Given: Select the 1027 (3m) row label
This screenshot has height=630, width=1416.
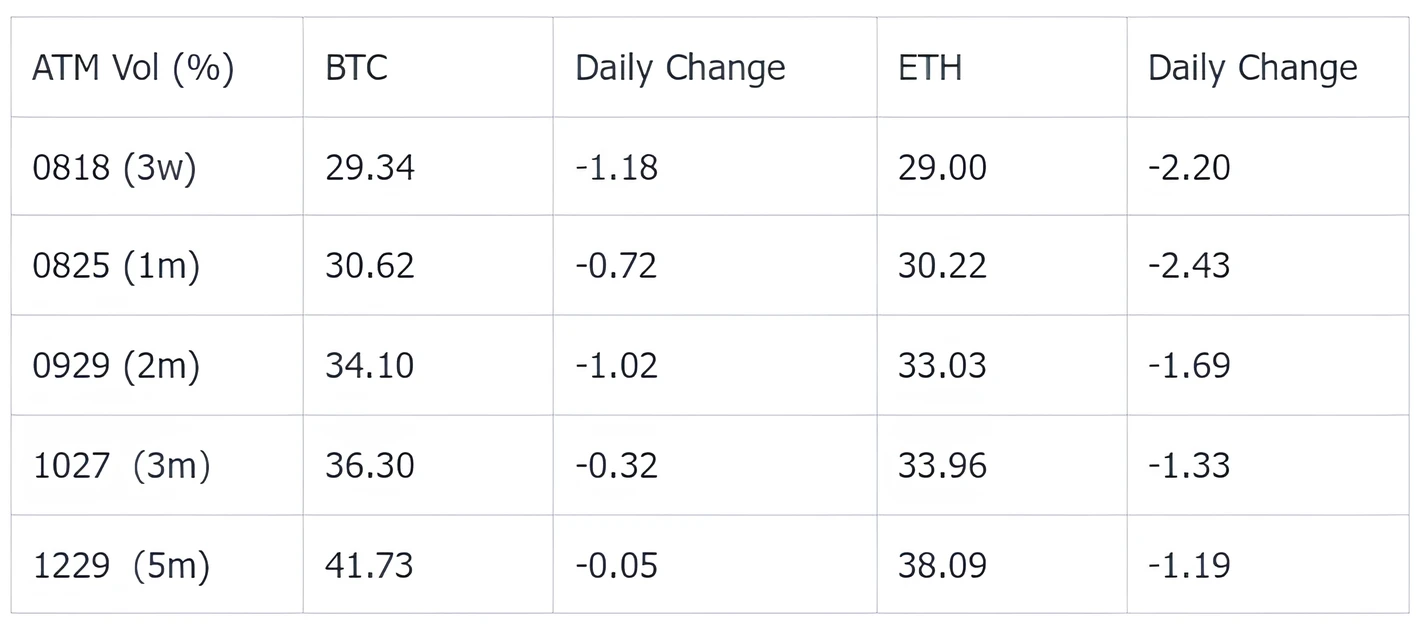Looking at the screenshot, I should (121, 466).
